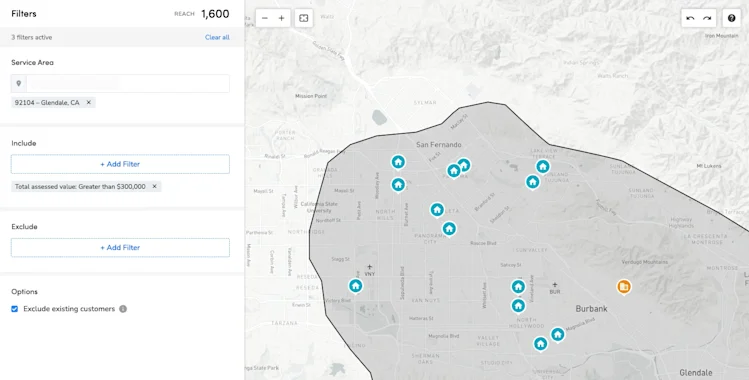
Task: Open the help question mark icon
Action: [x=731, y=18]
